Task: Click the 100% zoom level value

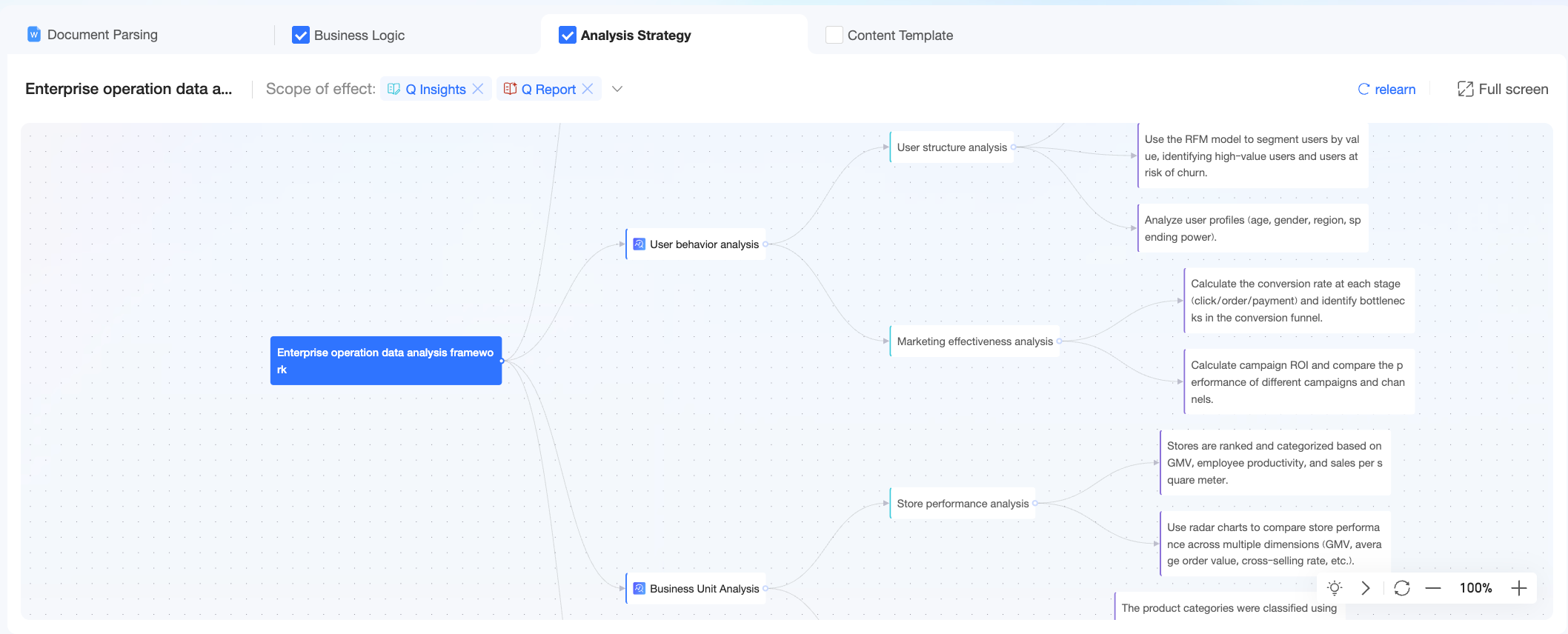Action: coord(1476,588)
